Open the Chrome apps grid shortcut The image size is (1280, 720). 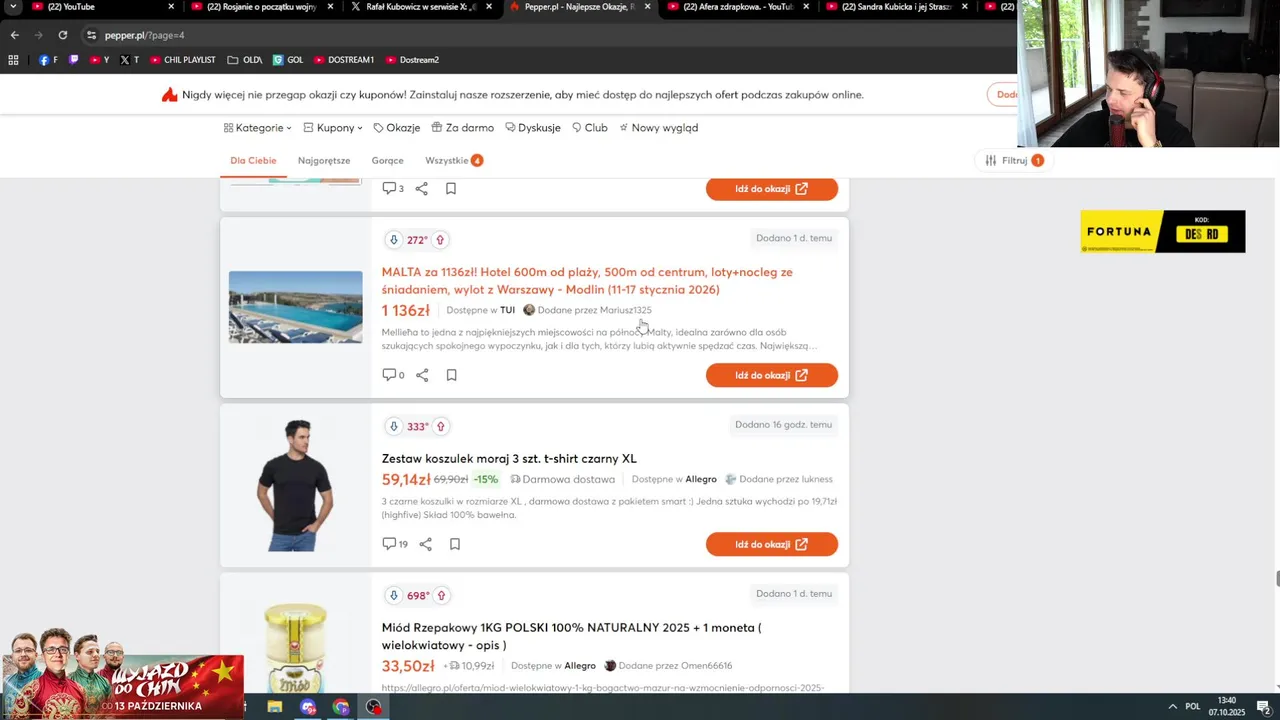coord(13,60)
